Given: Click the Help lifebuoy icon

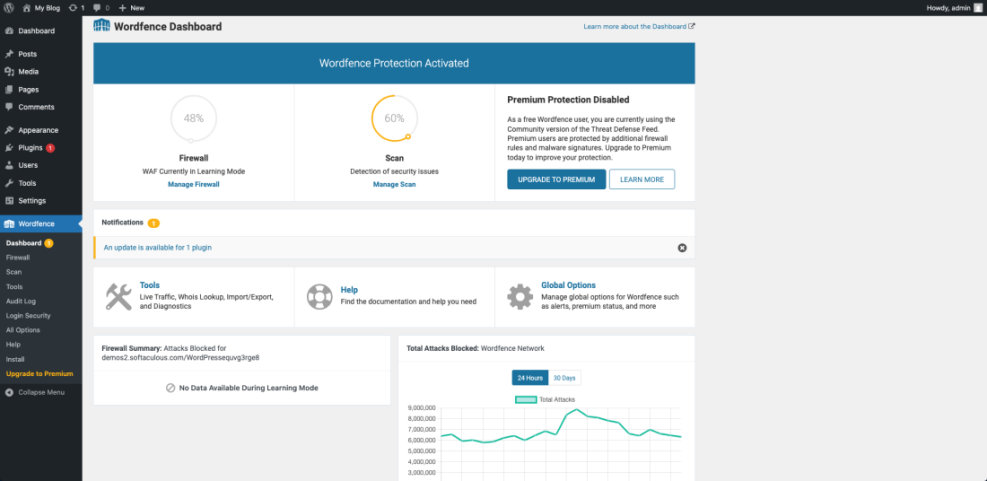Looking at the screenshot, I should click(320, 297).
